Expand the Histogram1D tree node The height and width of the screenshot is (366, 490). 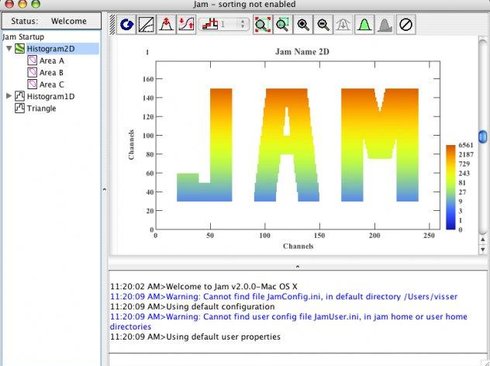coord(9,96)
